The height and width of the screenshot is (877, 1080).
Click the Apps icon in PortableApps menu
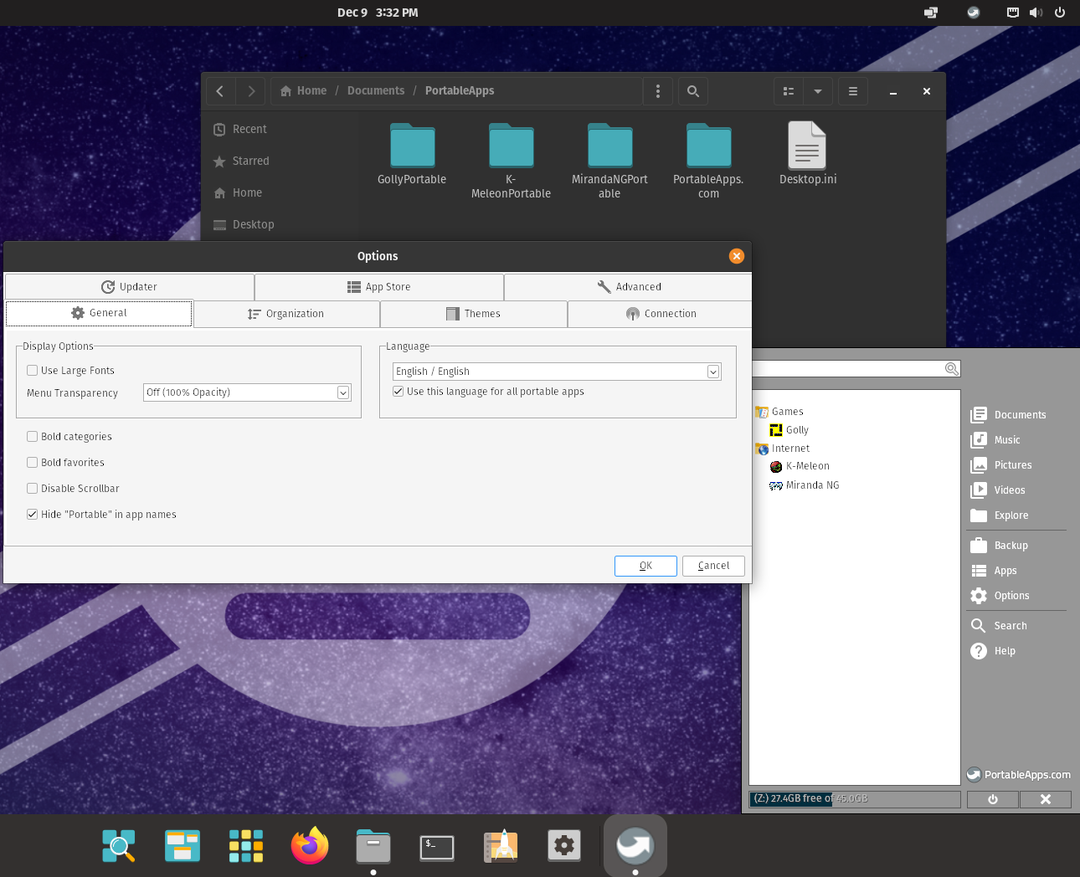[979, 571]
